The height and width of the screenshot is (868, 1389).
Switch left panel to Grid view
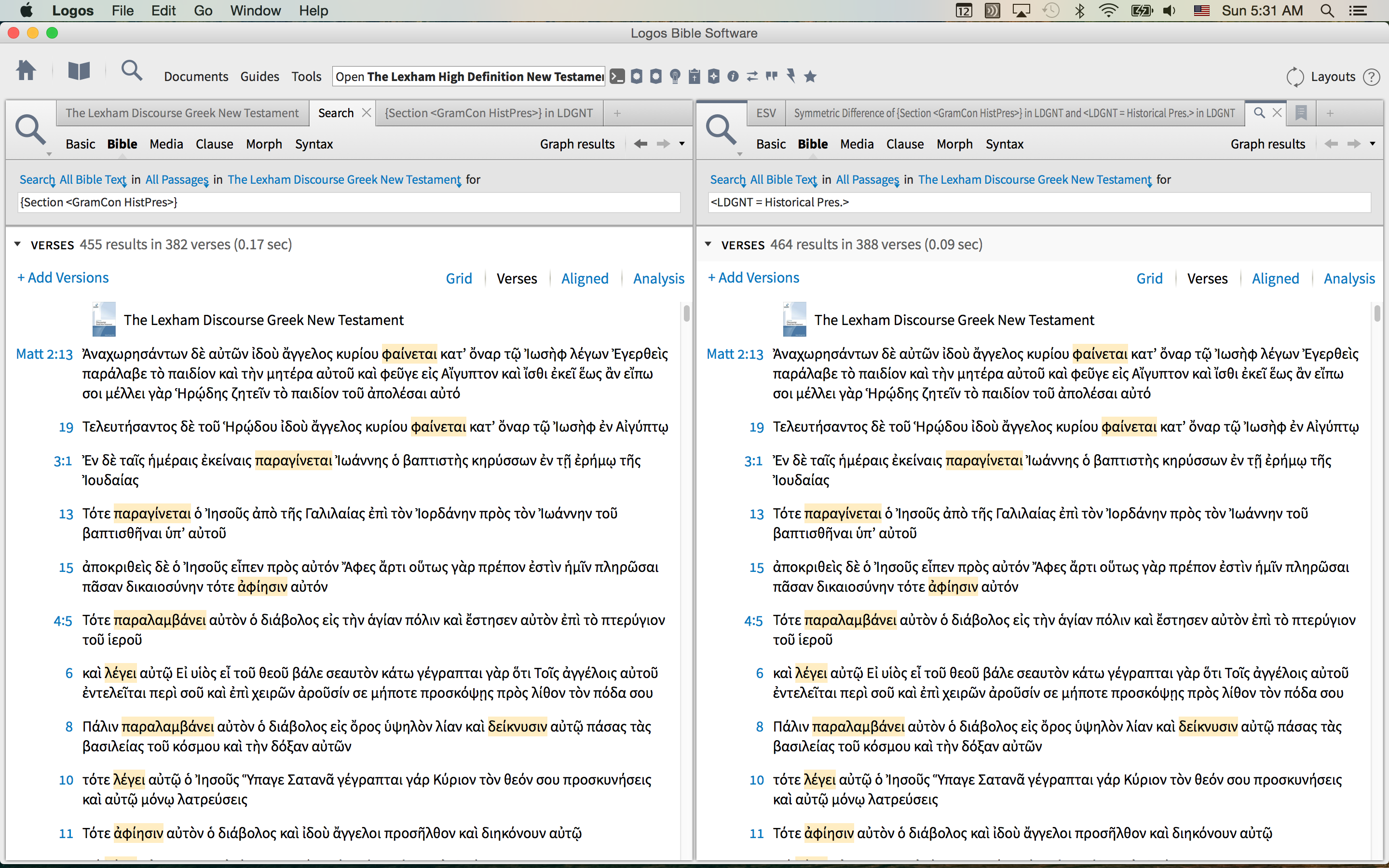click(459, 278)
